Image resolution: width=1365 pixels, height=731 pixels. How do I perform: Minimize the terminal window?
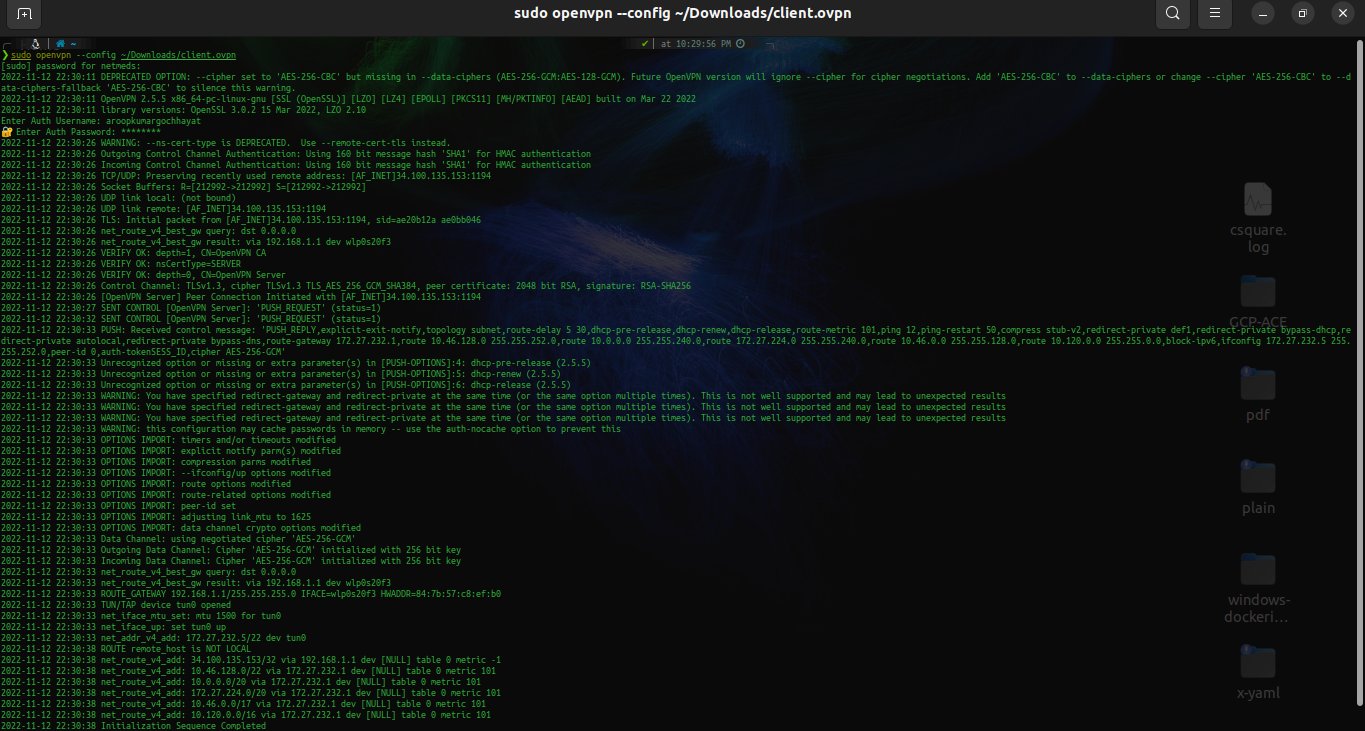[x=1265, y=14]
